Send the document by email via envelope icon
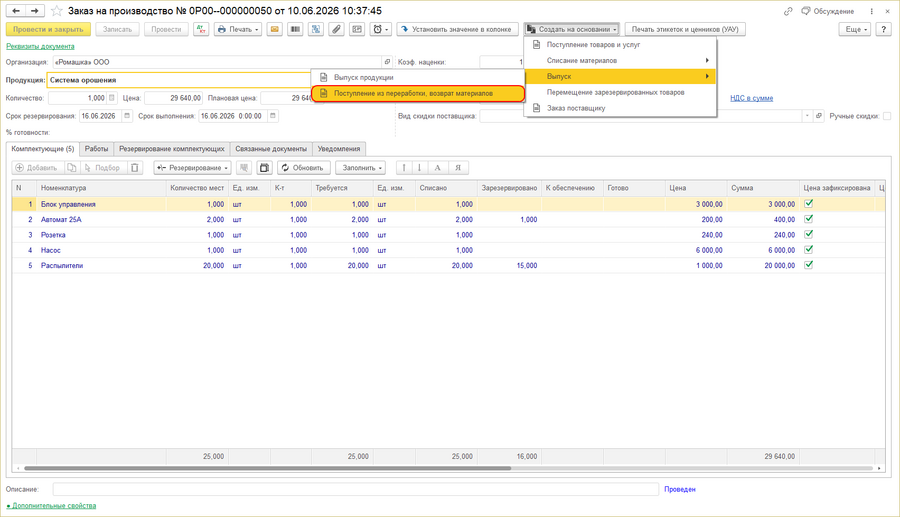 tap(275, 29)
